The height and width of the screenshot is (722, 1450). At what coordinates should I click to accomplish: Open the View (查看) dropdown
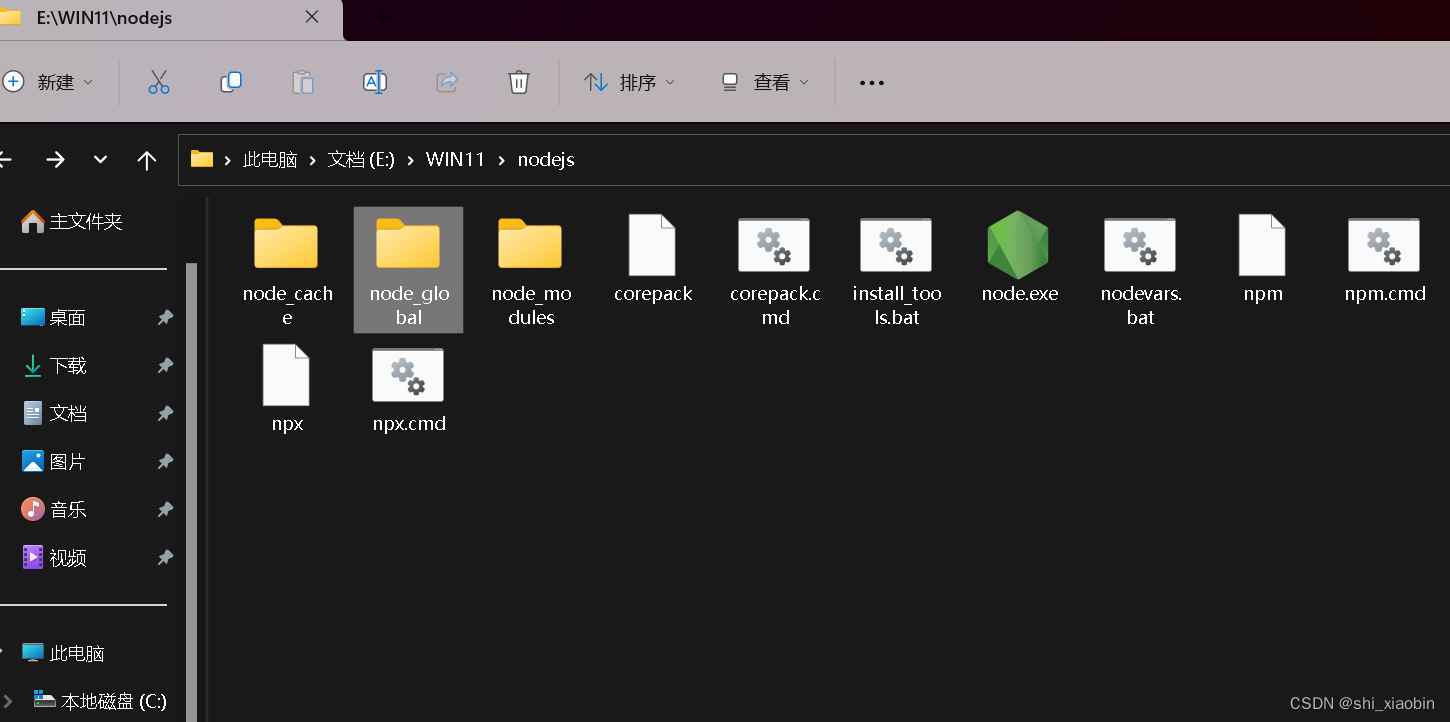[765, 82]
